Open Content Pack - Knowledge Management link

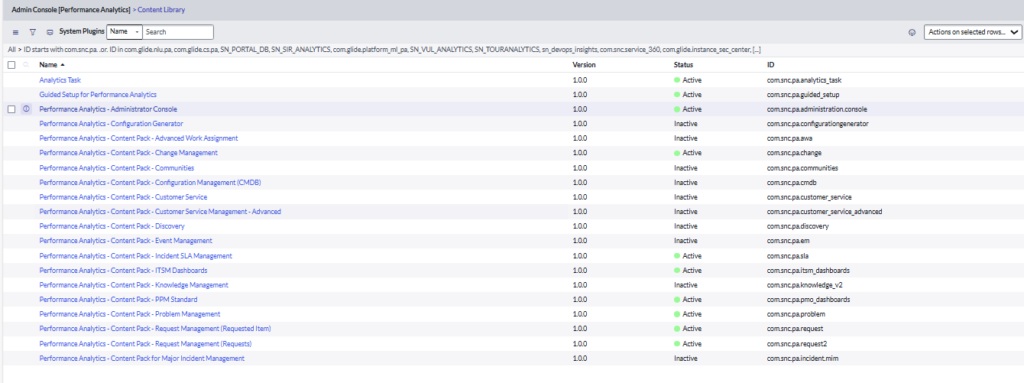tap(134, 285)
